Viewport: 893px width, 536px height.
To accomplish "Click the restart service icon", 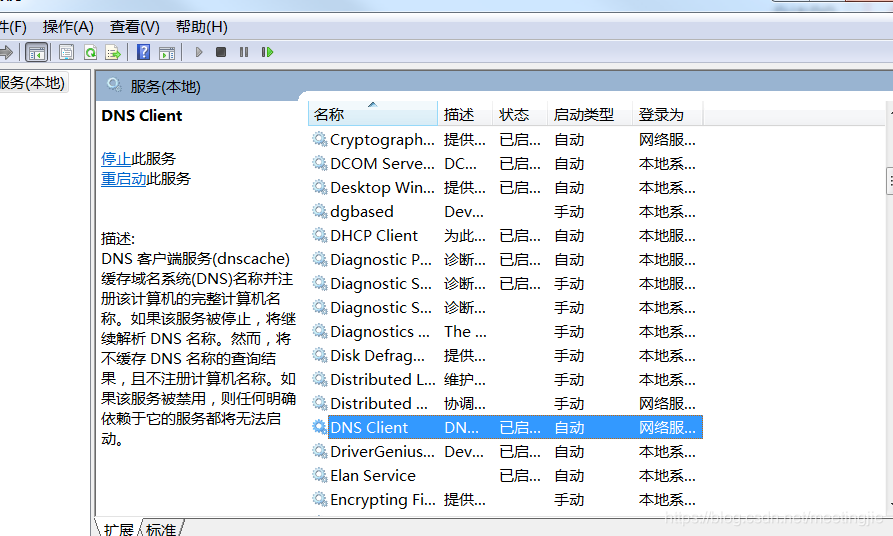I will [x=267, y=52].
